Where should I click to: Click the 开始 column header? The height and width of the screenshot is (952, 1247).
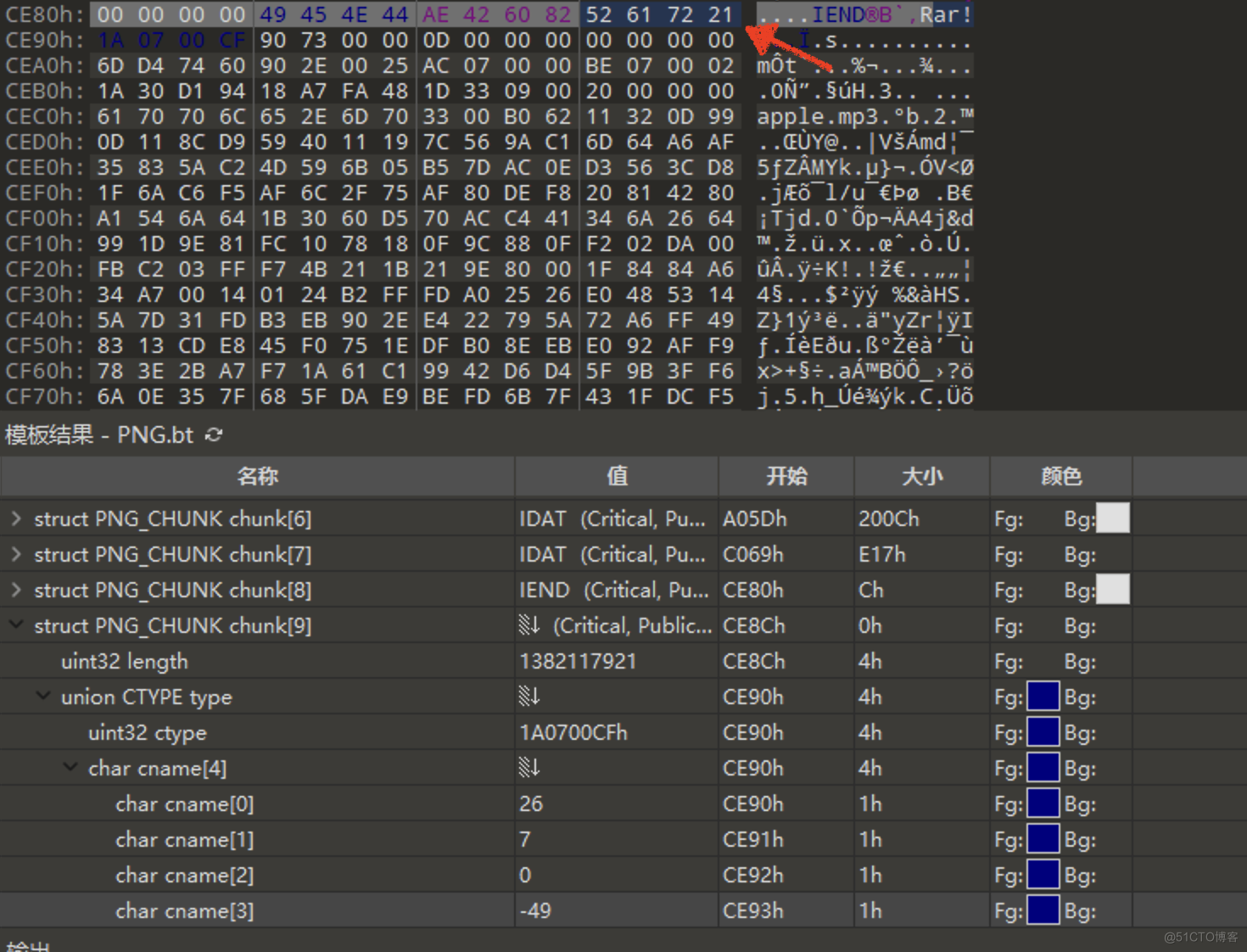pyautogui.click(x=786, y=476)
